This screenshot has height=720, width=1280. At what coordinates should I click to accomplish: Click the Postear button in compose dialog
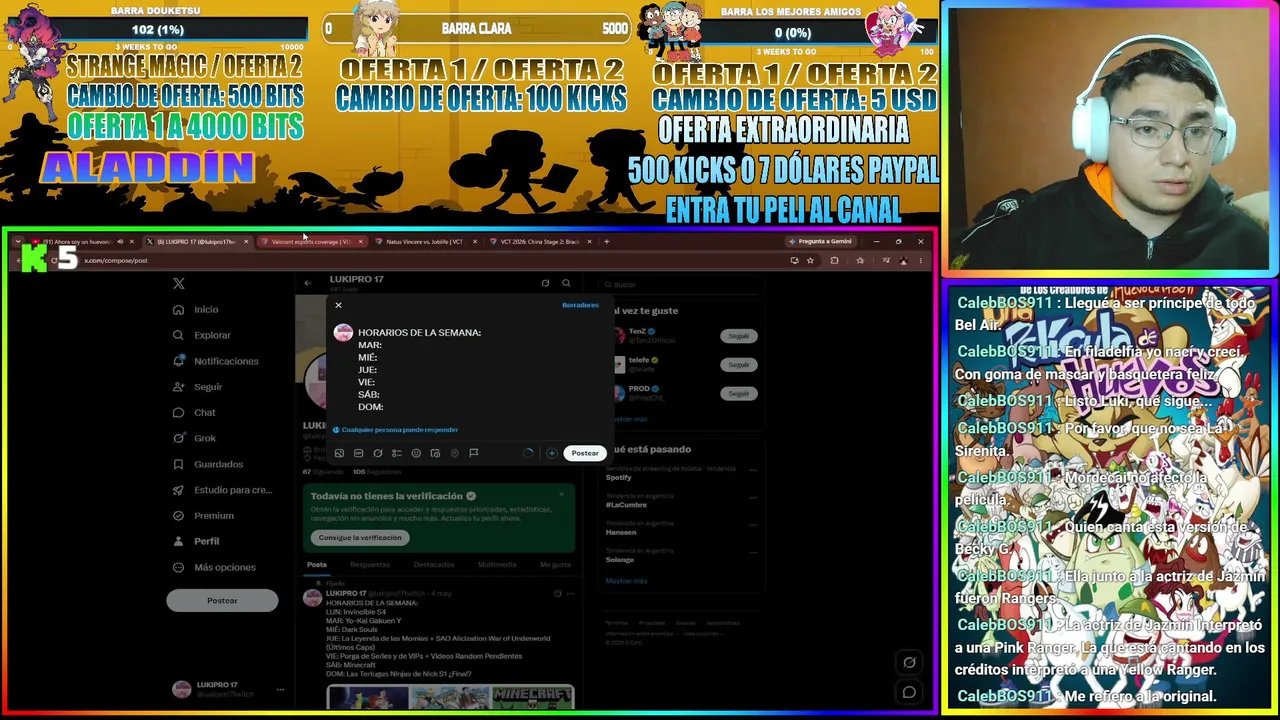pyautogui.click(x=585, y=453)
